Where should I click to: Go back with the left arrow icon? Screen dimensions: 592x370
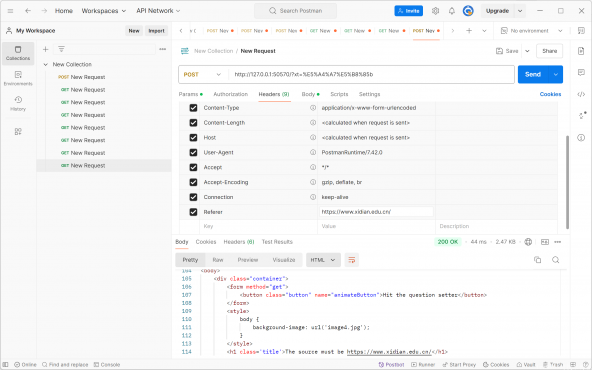[x=28, y=11]
